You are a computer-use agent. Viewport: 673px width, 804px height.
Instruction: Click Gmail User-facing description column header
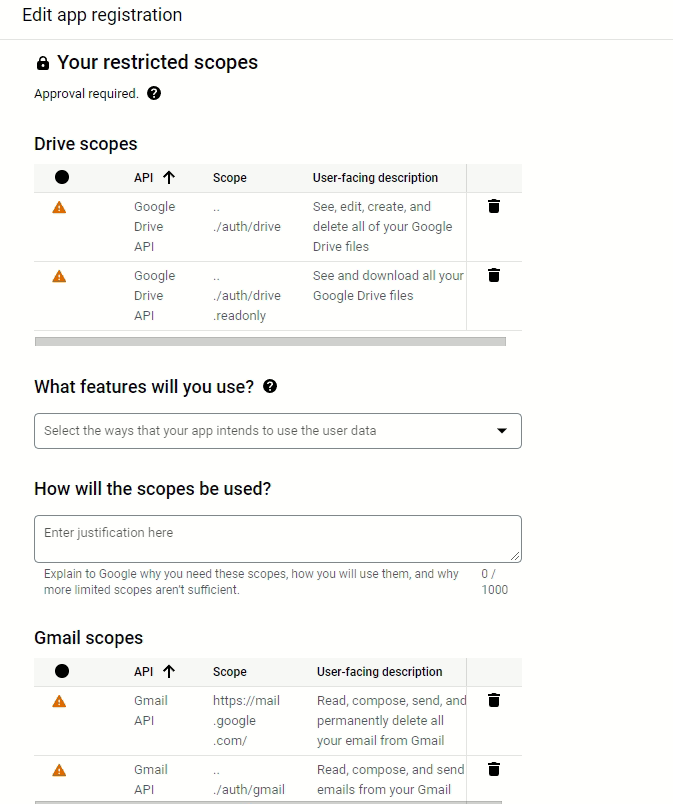point(379,672)
